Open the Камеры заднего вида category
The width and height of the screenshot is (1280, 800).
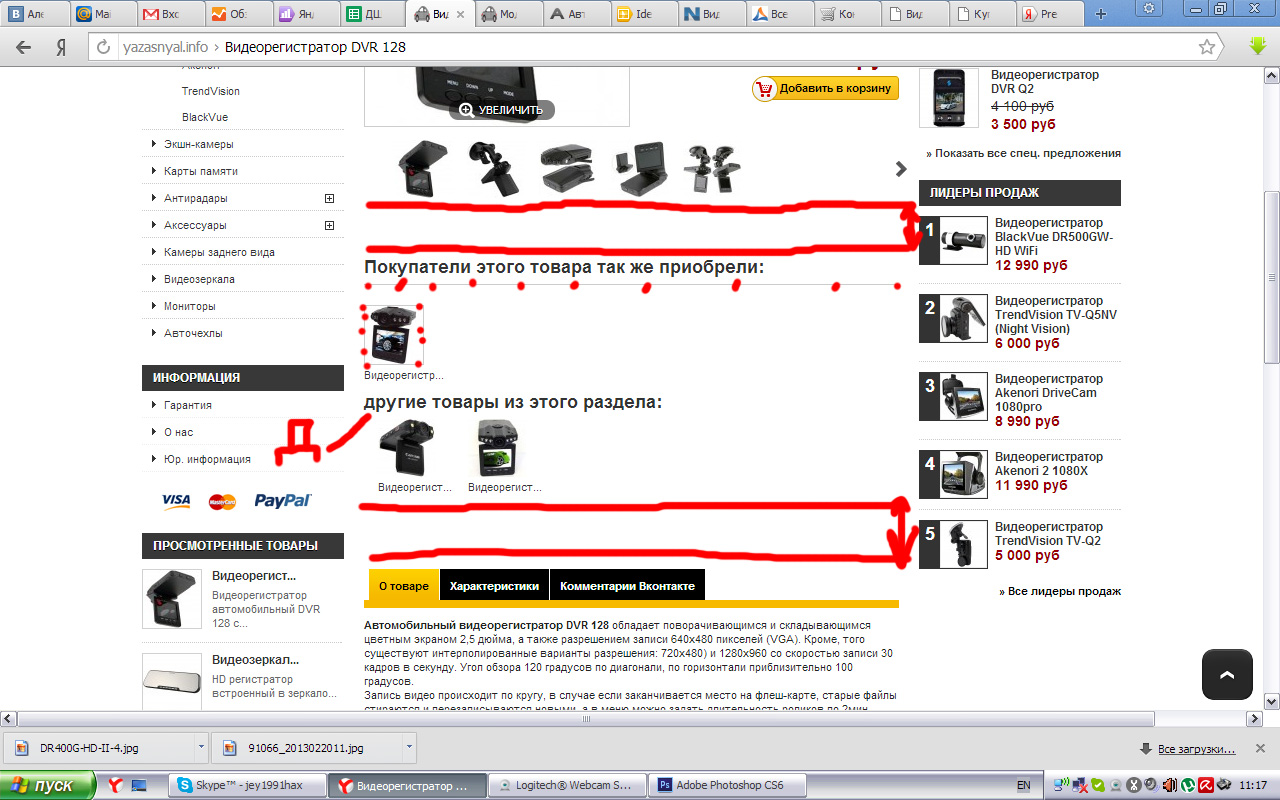tap(219, 252)
